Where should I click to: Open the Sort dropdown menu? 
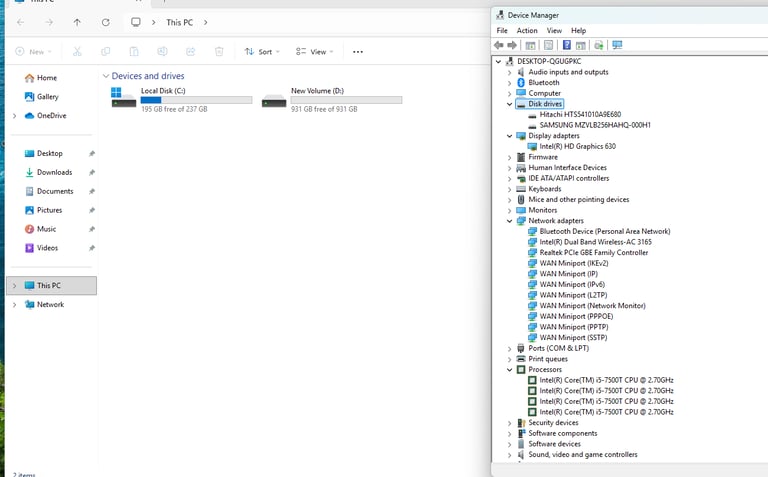point(263,52)
